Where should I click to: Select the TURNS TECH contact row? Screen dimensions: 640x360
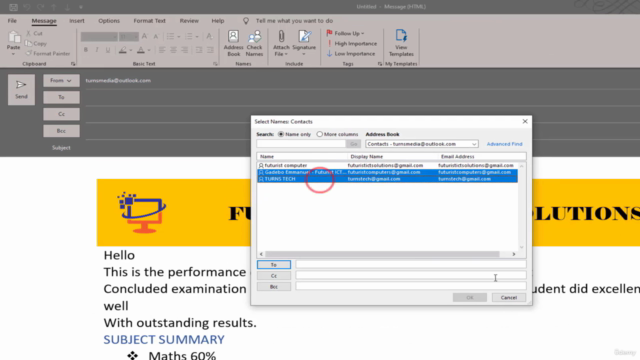[387, 179]
